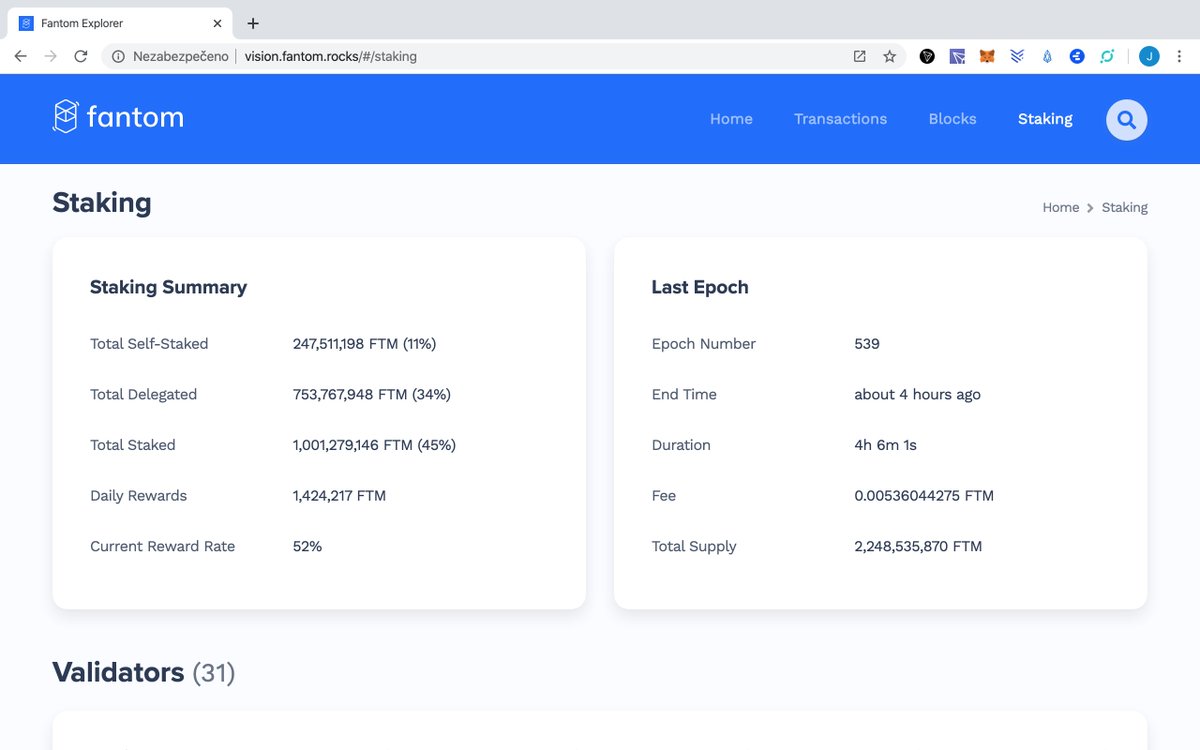The width and height of the screenshot is (1200, 750).
Task: Click the Staking page heading
Action: click(x=102, y=203)
